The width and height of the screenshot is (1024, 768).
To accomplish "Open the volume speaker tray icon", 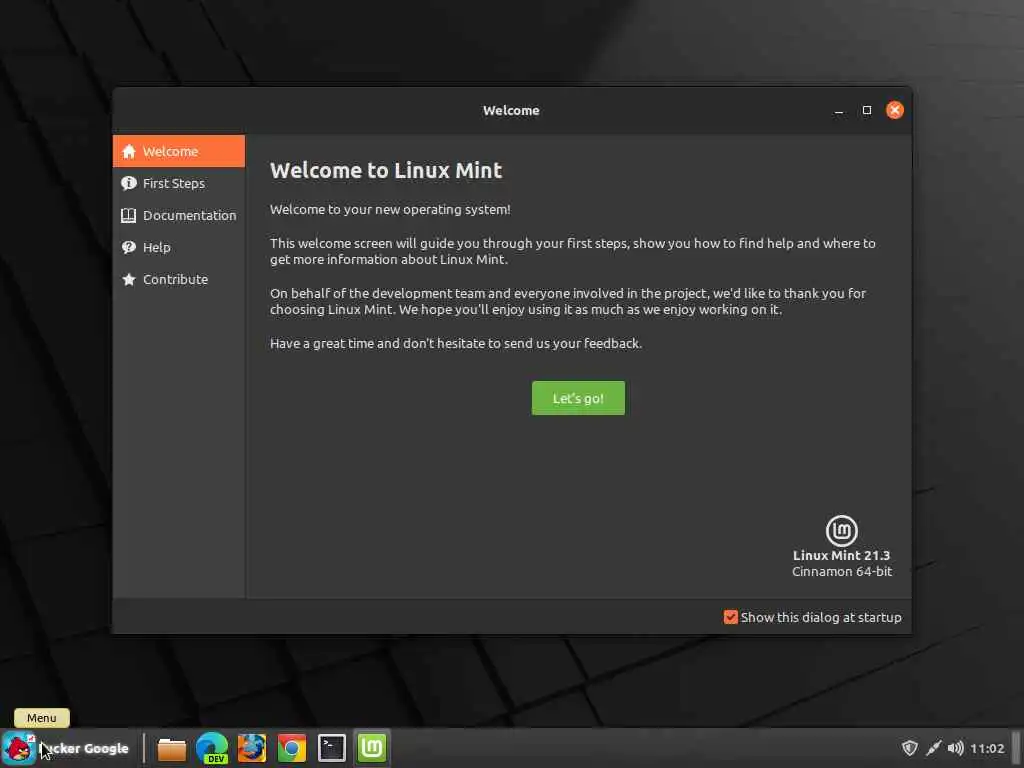I will point(955,748).
